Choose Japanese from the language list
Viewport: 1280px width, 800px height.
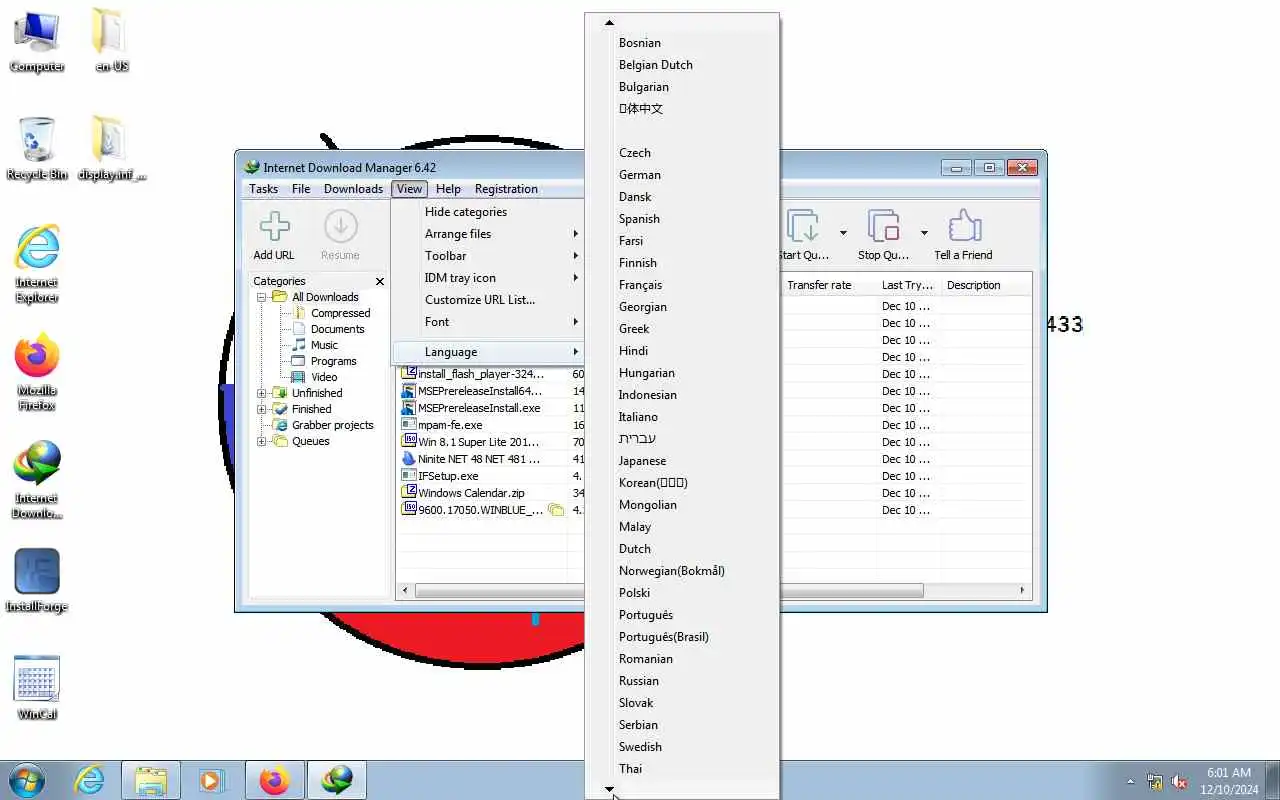[x=682, y=461]
